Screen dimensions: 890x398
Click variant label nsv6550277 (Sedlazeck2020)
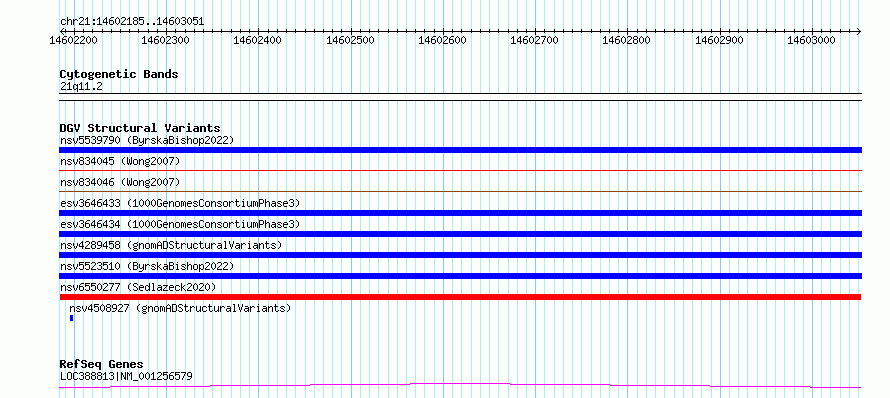138,287
